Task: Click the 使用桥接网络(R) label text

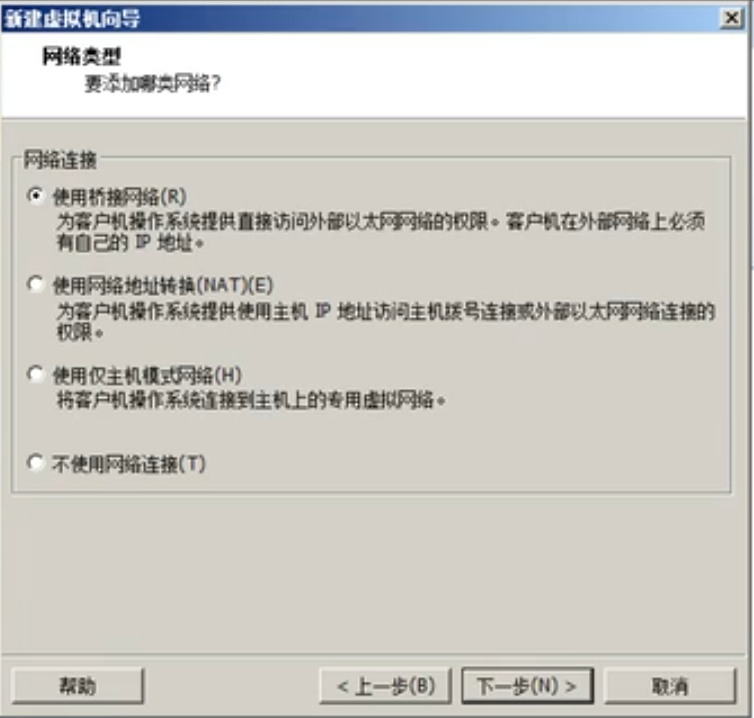Action: click(x=119, y=197)
